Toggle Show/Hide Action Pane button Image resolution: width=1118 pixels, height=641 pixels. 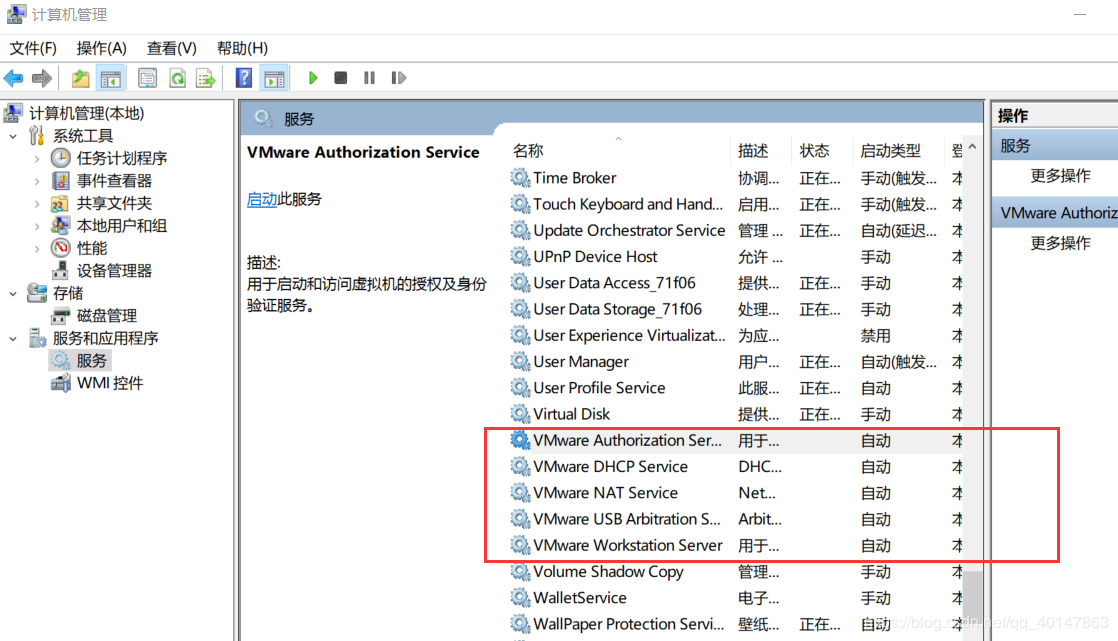coord(273,78)
